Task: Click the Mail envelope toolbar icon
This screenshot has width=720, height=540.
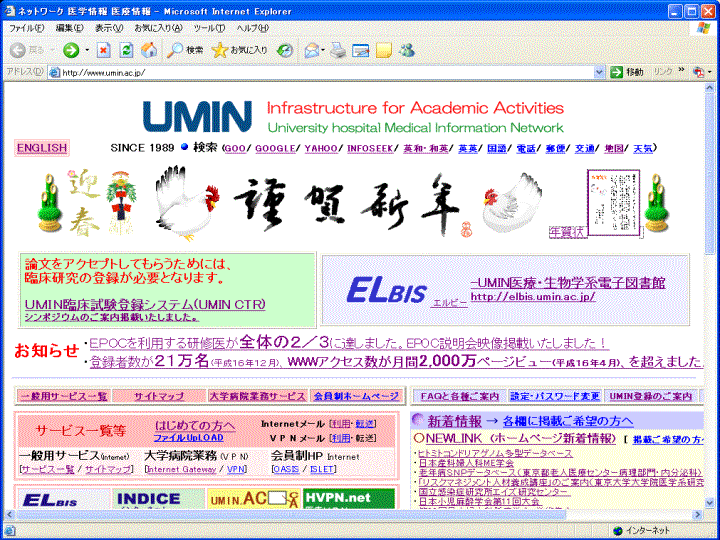Action: click(x=312, y=50)
